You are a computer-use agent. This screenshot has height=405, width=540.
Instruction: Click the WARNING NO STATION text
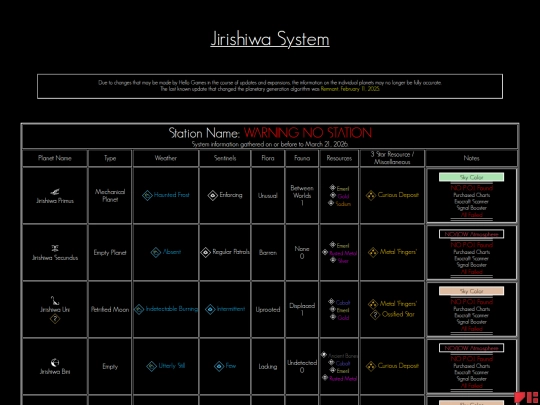(x=308, y=133)
